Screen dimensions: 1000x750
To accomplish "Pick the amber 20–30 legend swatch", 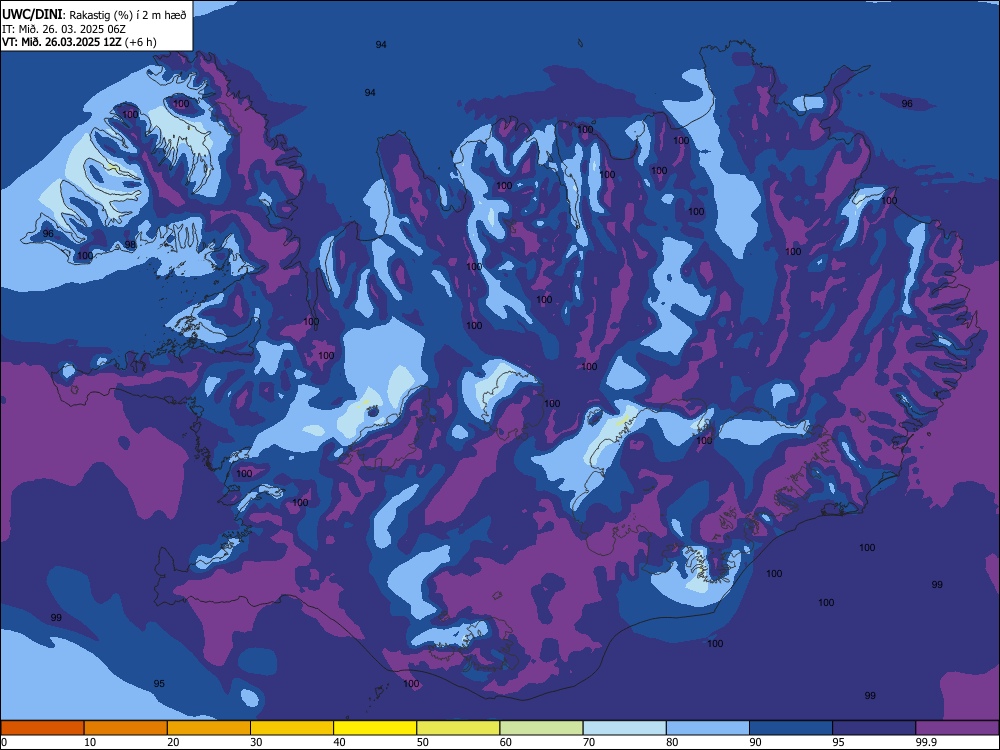I will (209, 728).
